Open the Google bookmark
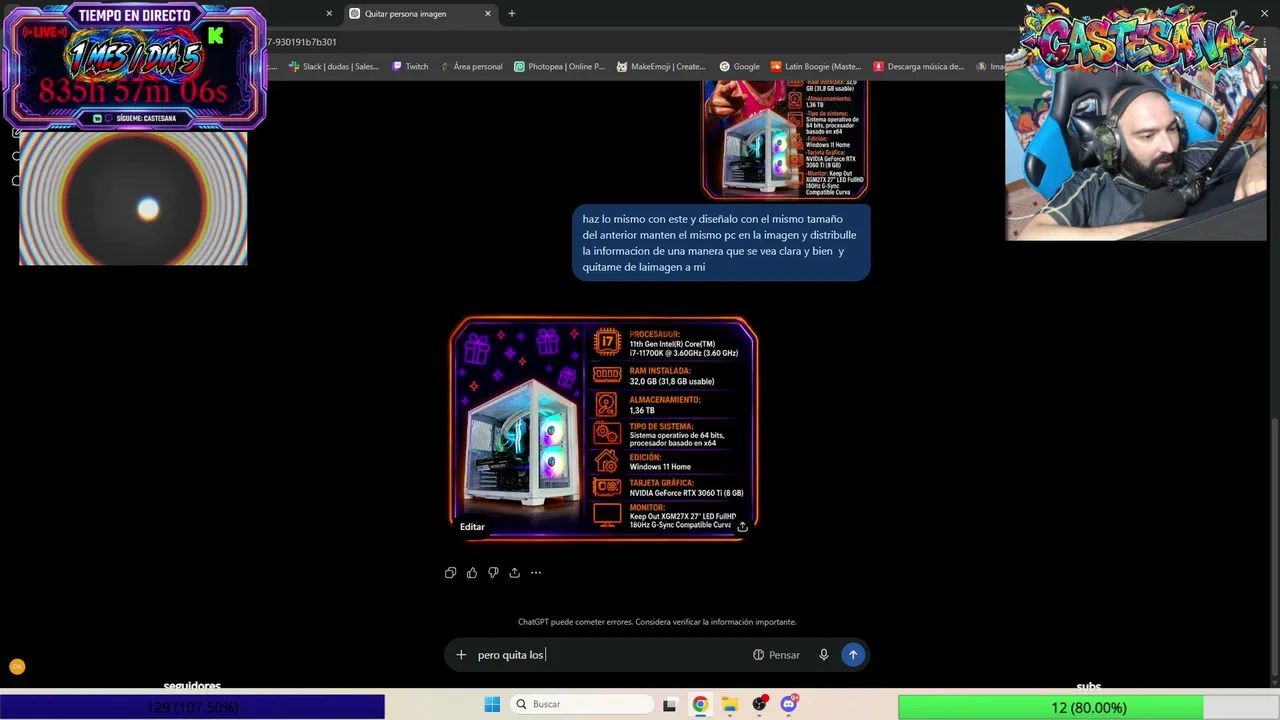The height and width of the screenshot is (720, 1280). [740, 67]
